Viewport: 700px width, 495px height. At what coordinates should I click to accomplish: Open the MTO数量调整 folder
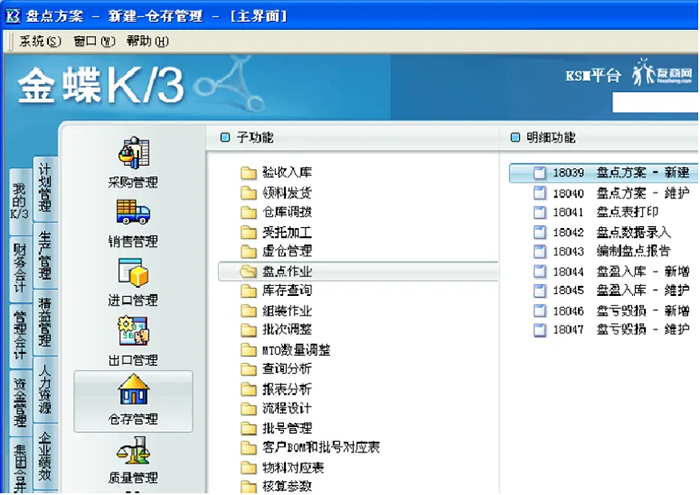point(285,350)
